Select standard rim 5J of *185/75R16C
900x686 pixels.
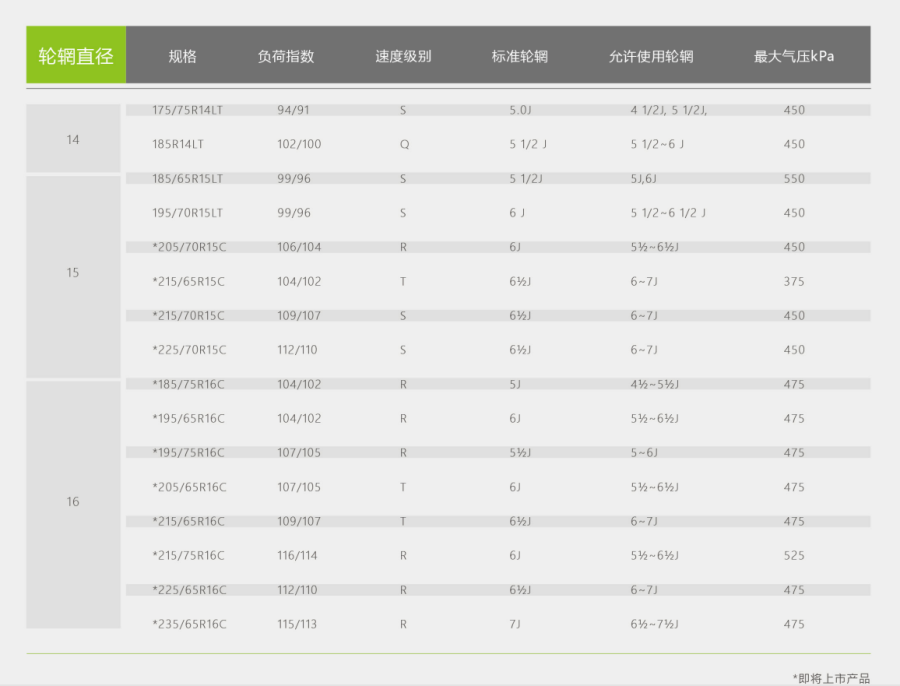click(515, 384)
